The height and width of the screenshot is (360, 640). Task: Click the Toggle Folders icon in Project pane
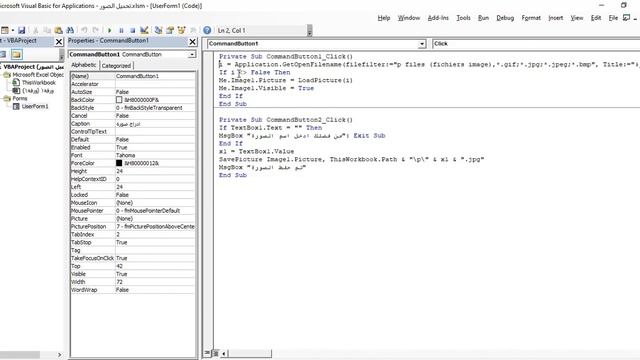point(16,54)
